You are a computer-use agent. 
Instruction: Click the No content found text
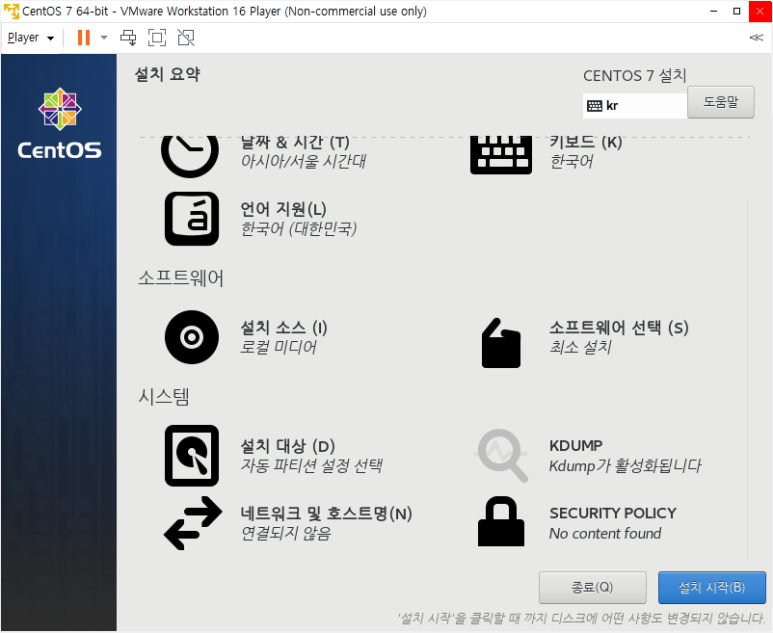605,533
